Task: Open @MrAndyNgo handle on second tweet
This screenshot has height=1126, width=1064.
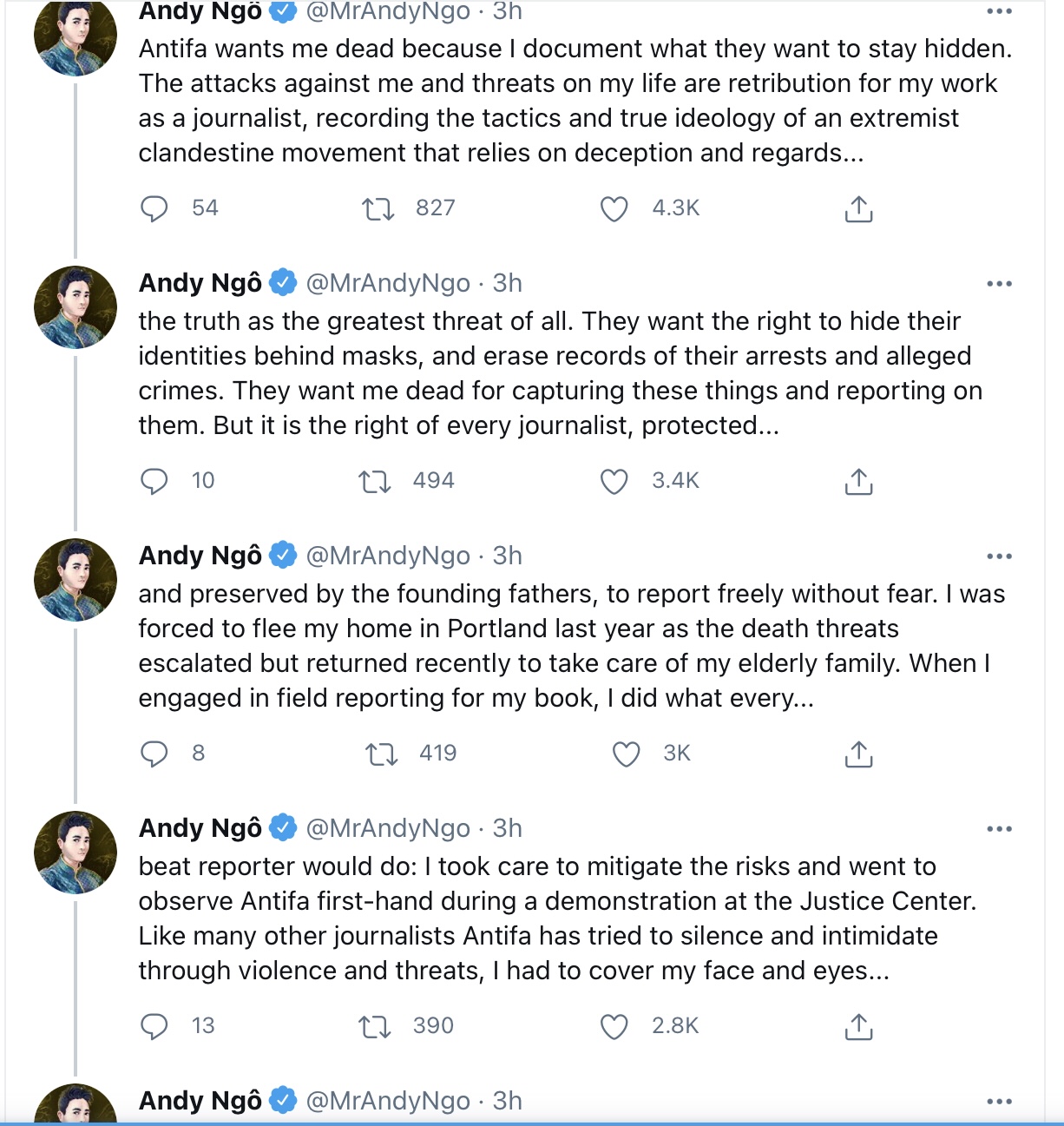Action: pos(389,283)
